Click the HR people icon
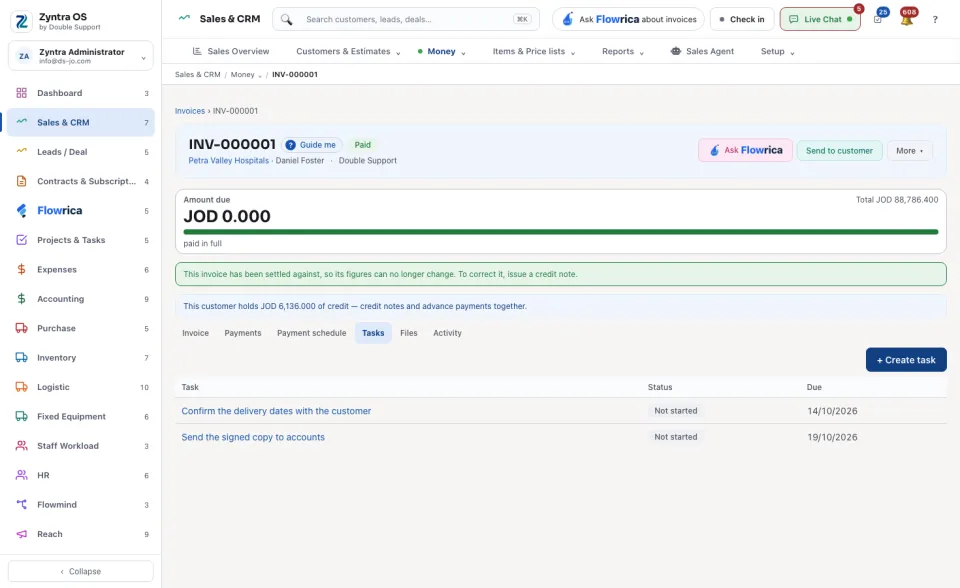The height and width of the screenshot is (588, 960). pyautogui.click(x=21, y=475)
